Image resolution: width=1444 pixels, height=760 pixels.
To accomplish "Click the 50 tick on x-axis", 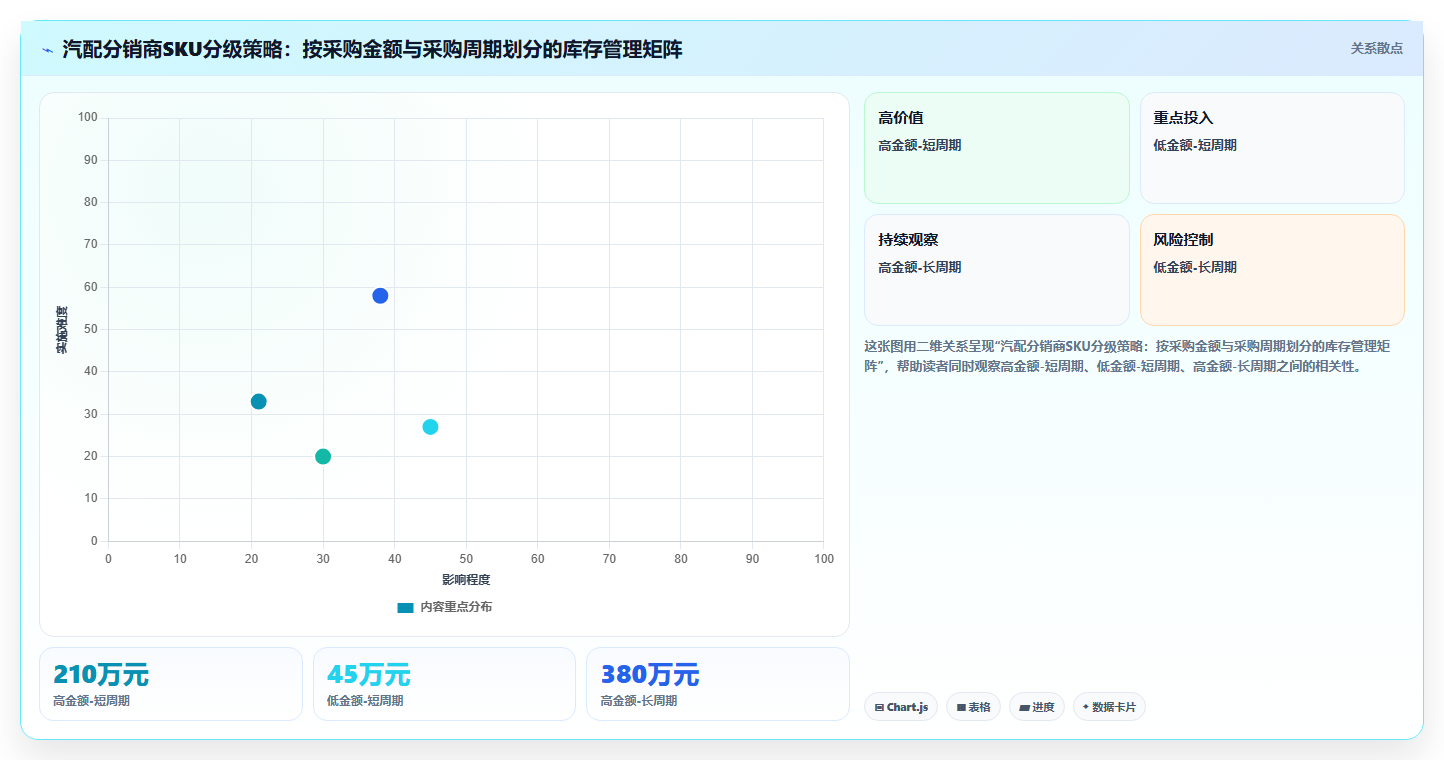I will click(466, 559).
